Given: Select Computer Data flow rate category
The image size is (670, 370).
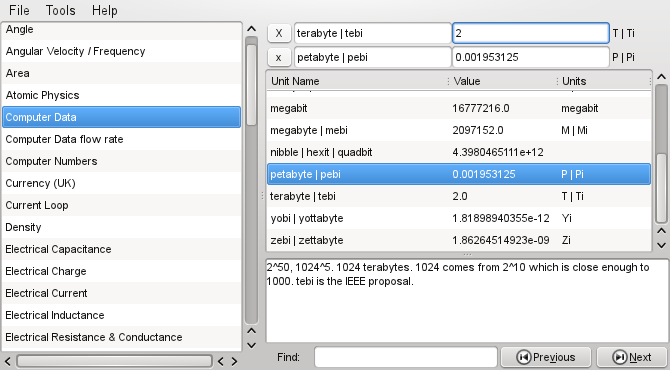Looking at the screenshot, I should tap(121, 139).
